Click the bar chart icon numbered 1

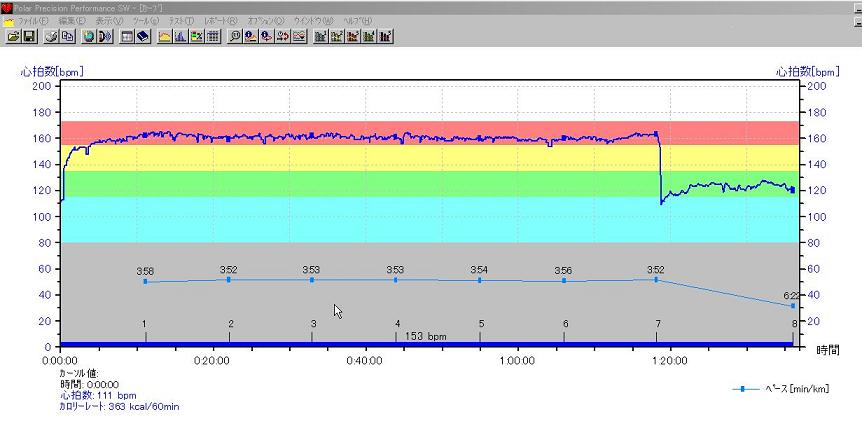click(321, 37)
